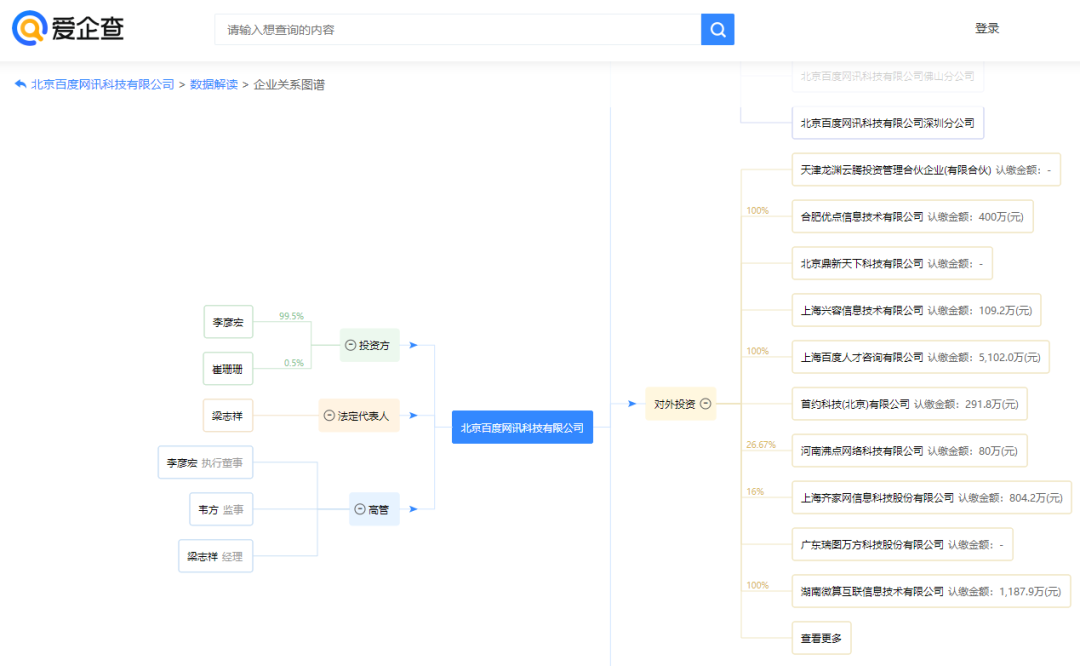Open 上海兴容信息技术有限公司 node
The height and width of the screenshot is (666, 1080).
tap(916, 310)
